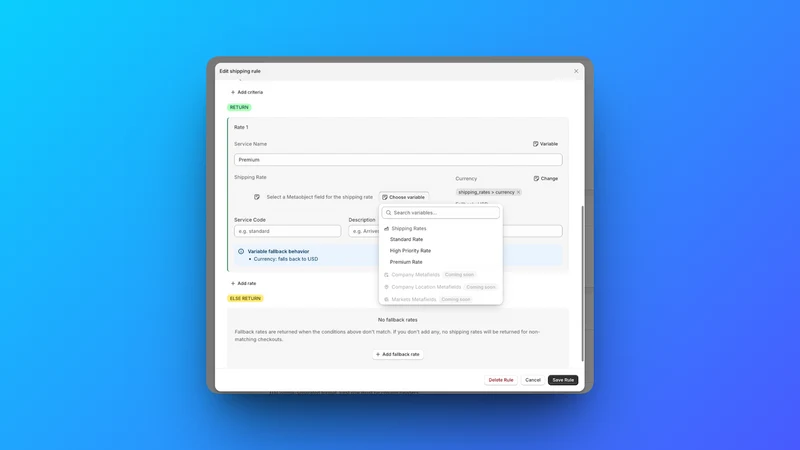Image resolution: width=800 pixels, height=450 pixels.
Task: Click the Delete Rule button
Action: click(501, 380)
